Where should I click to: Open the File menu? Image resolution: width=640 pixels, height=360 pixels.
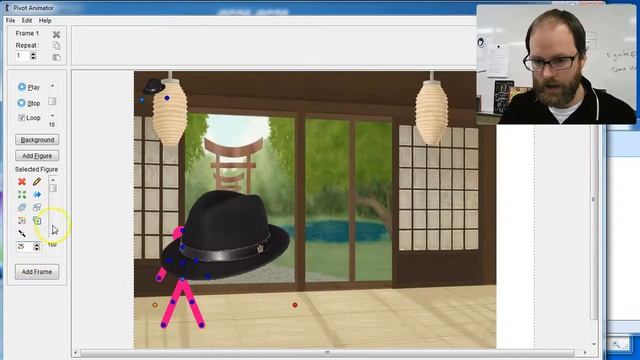pyautogui.click(x=10, y=20)
